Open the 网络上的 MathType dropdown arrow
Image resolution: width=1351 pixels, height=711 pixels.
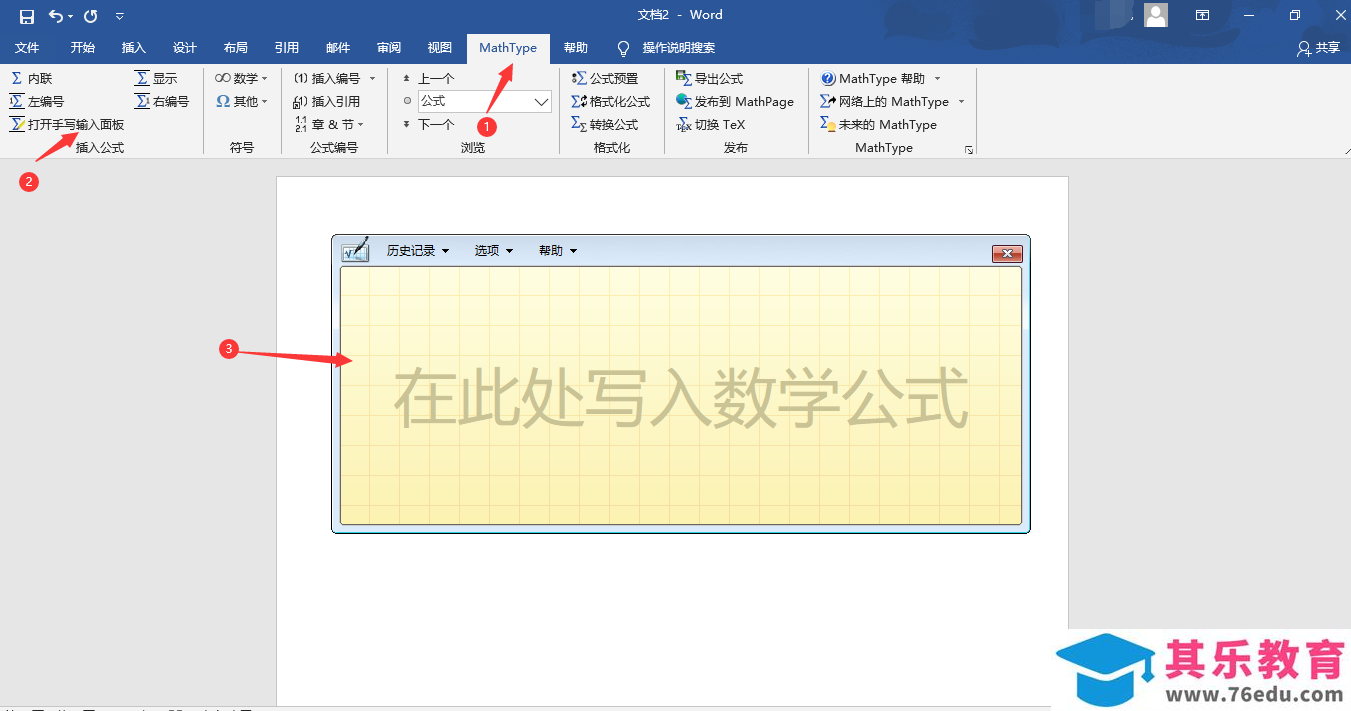961,101
